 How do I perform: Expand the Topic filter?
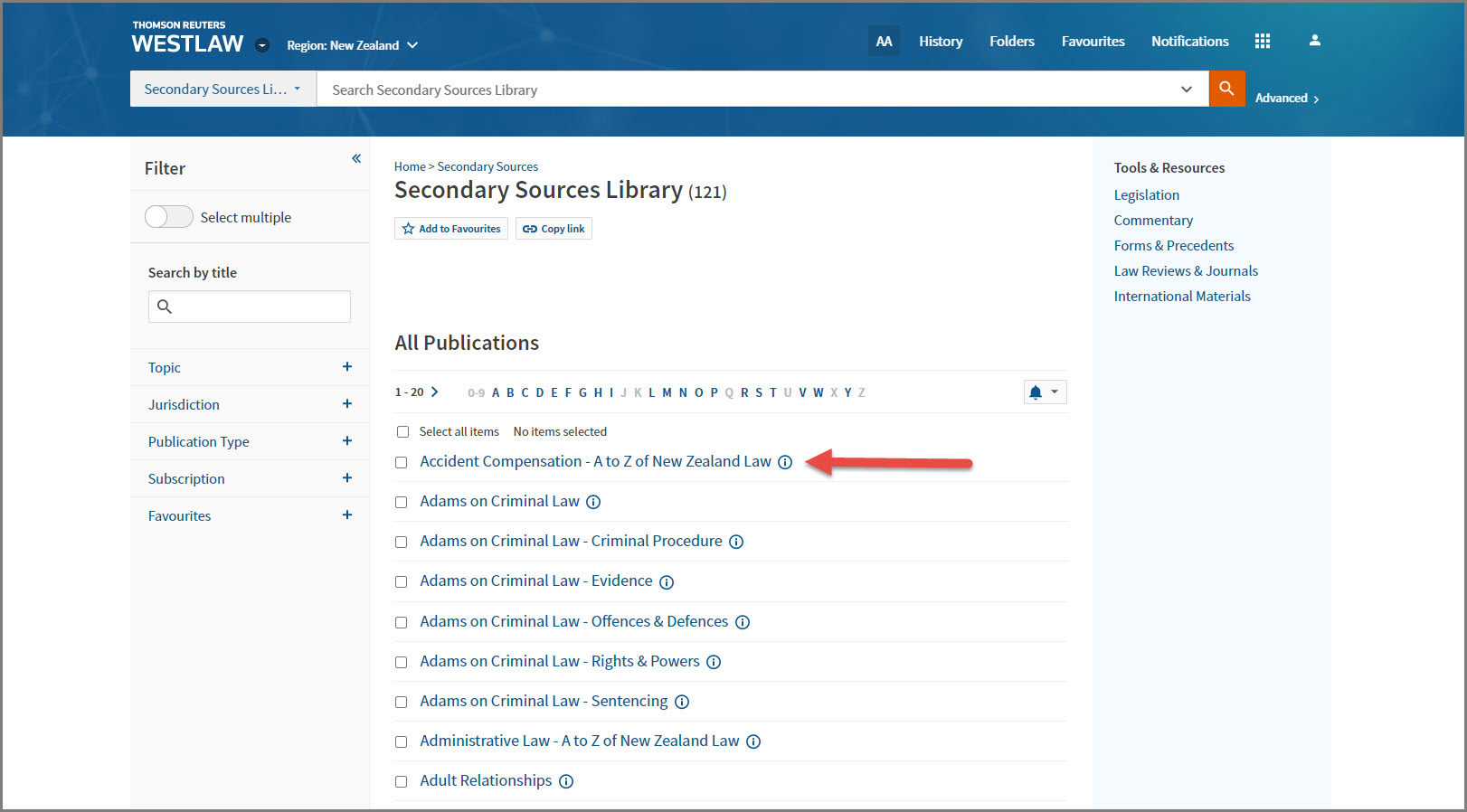point(347,367)
